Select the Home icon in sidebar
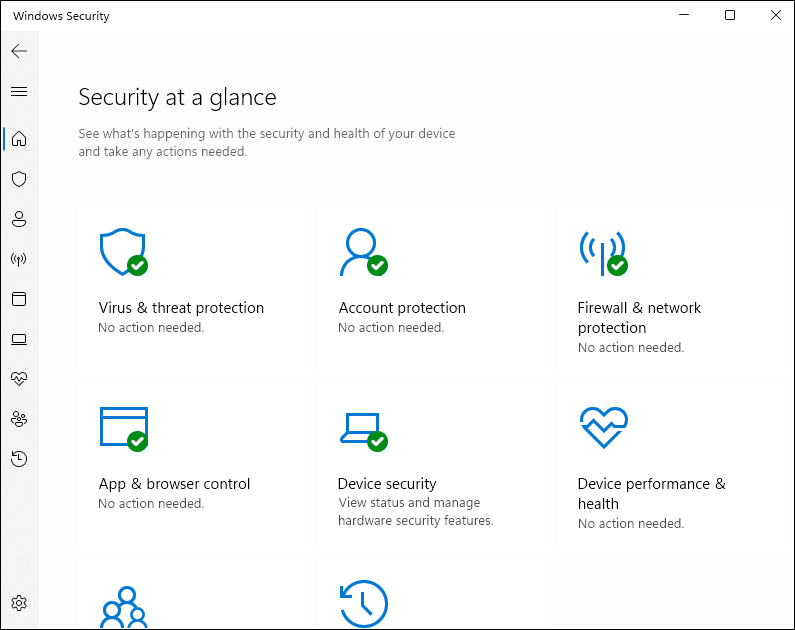 [x=19, y=139]
